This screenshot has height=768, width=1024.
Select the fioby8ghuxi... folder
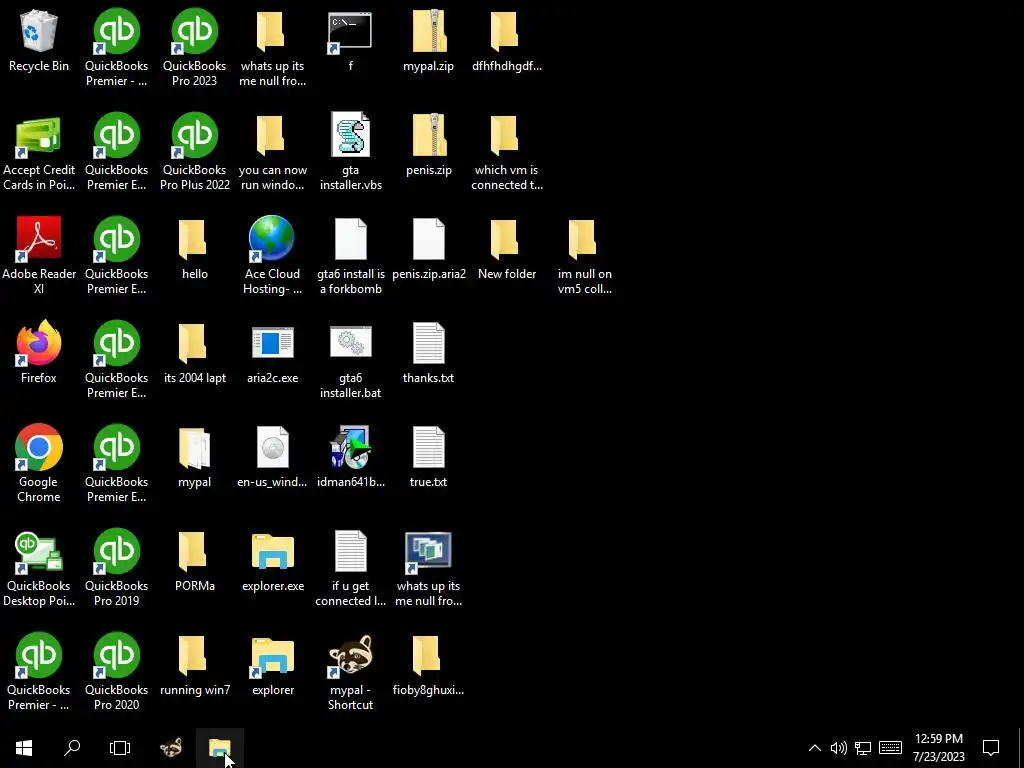coord(428,664)
